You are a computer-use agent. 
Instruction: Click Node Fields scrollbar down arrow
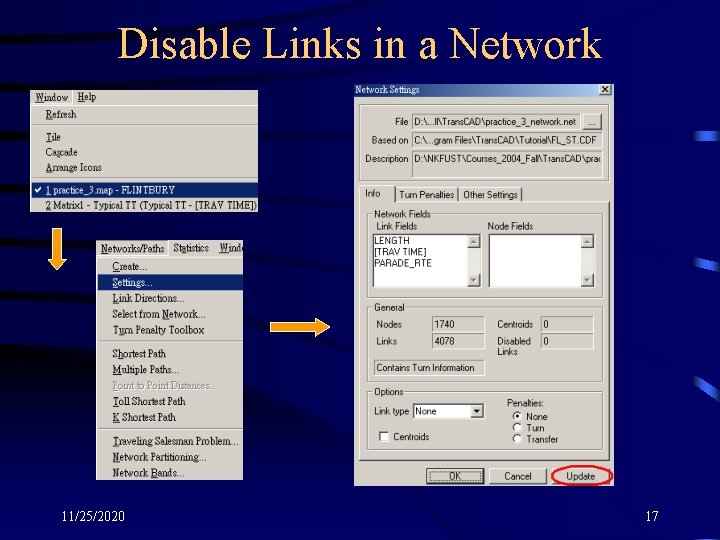[587, 280]
